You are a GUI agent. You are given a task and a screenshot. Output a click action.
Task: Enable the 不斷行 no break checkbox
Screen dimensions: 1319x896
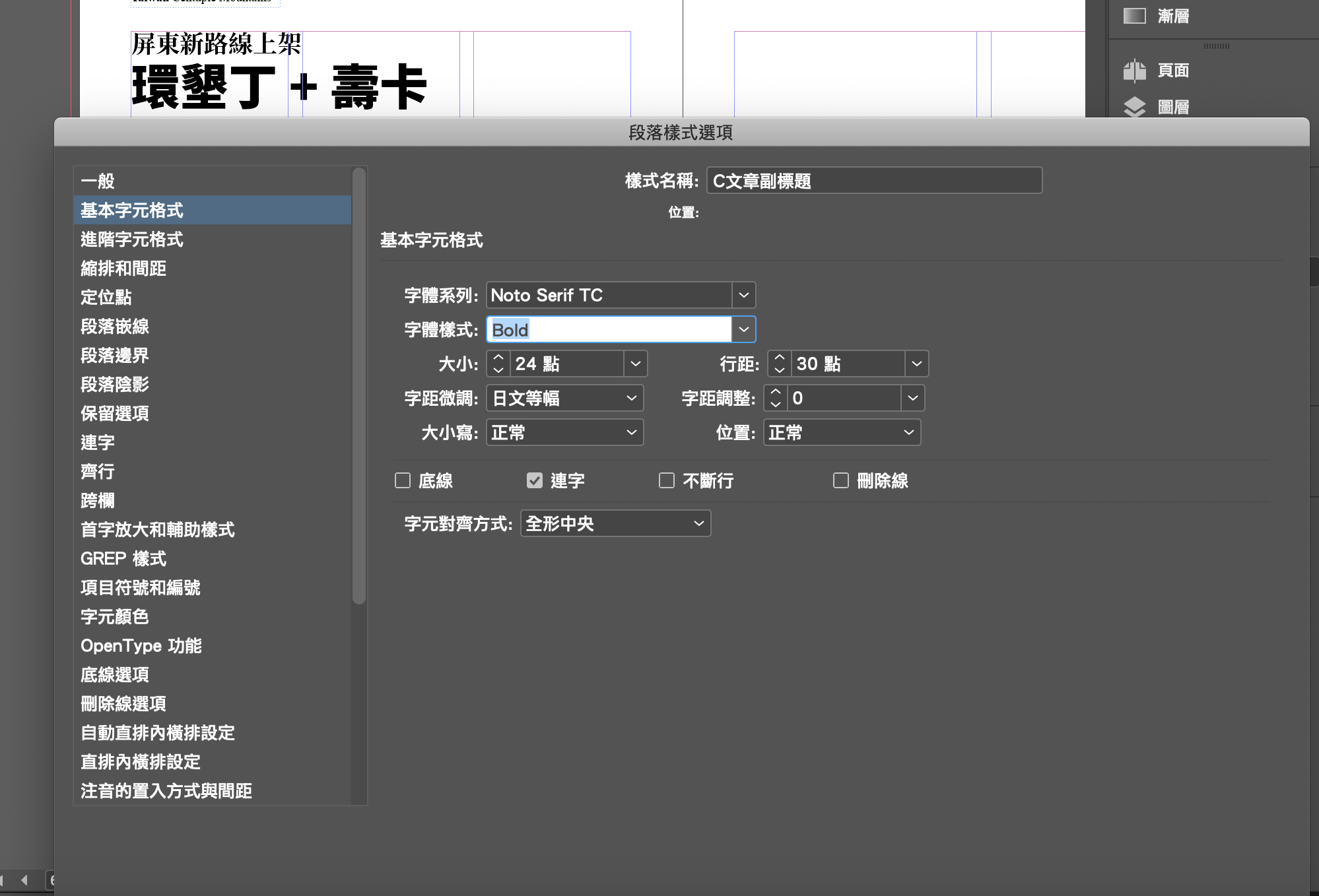667,480
